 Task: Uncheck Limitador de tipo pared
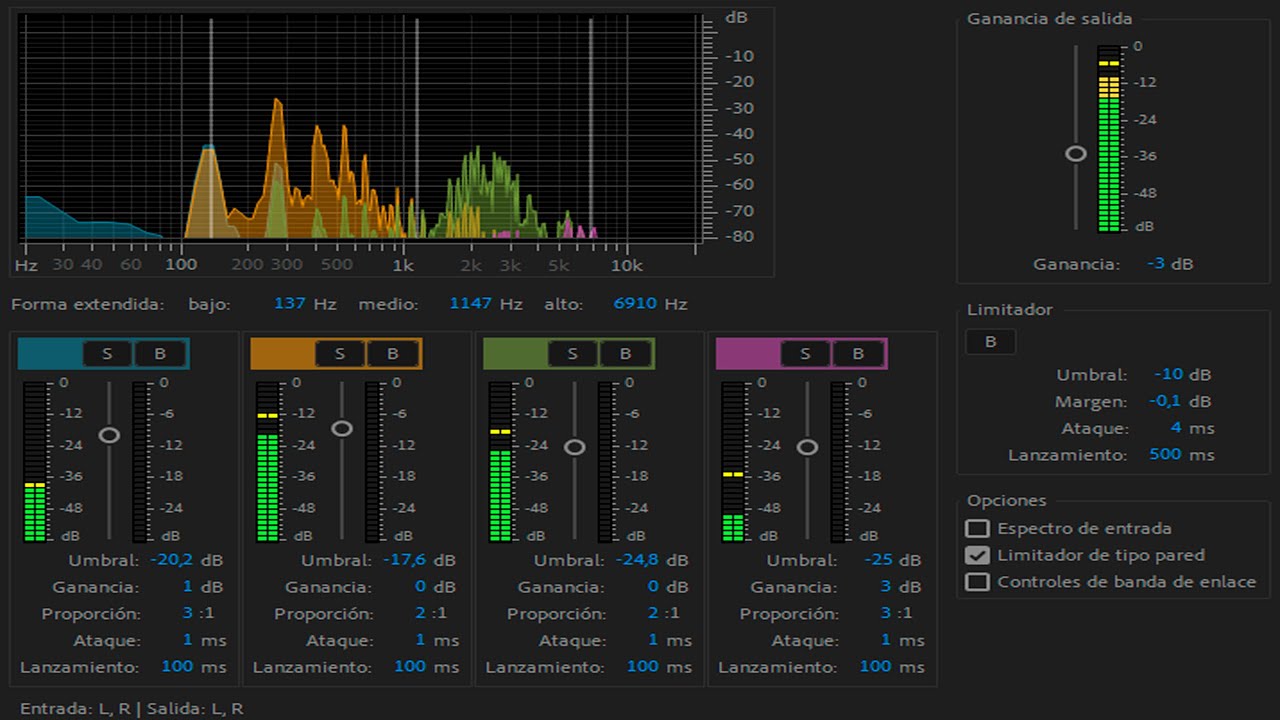978,555
